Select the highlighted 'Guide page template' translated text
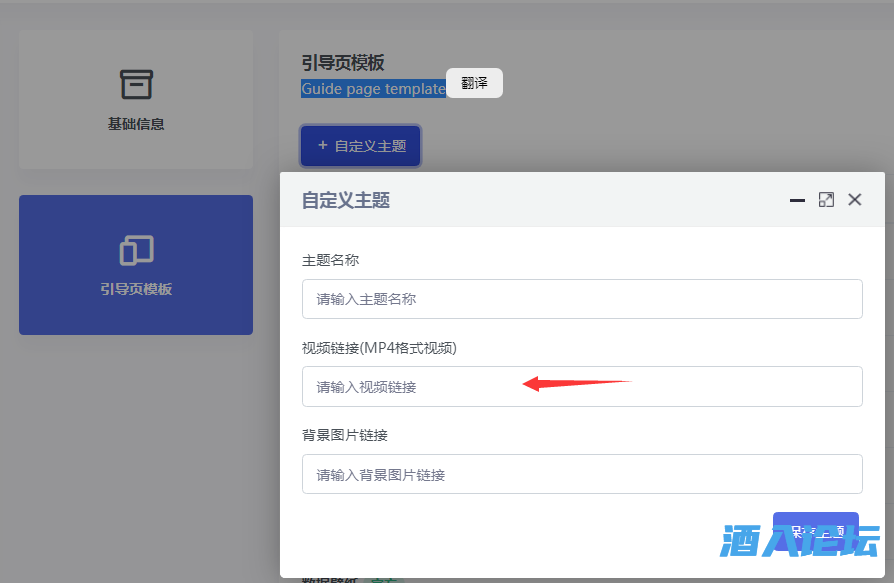The image size is (894, 583). (x=373, y=88)
